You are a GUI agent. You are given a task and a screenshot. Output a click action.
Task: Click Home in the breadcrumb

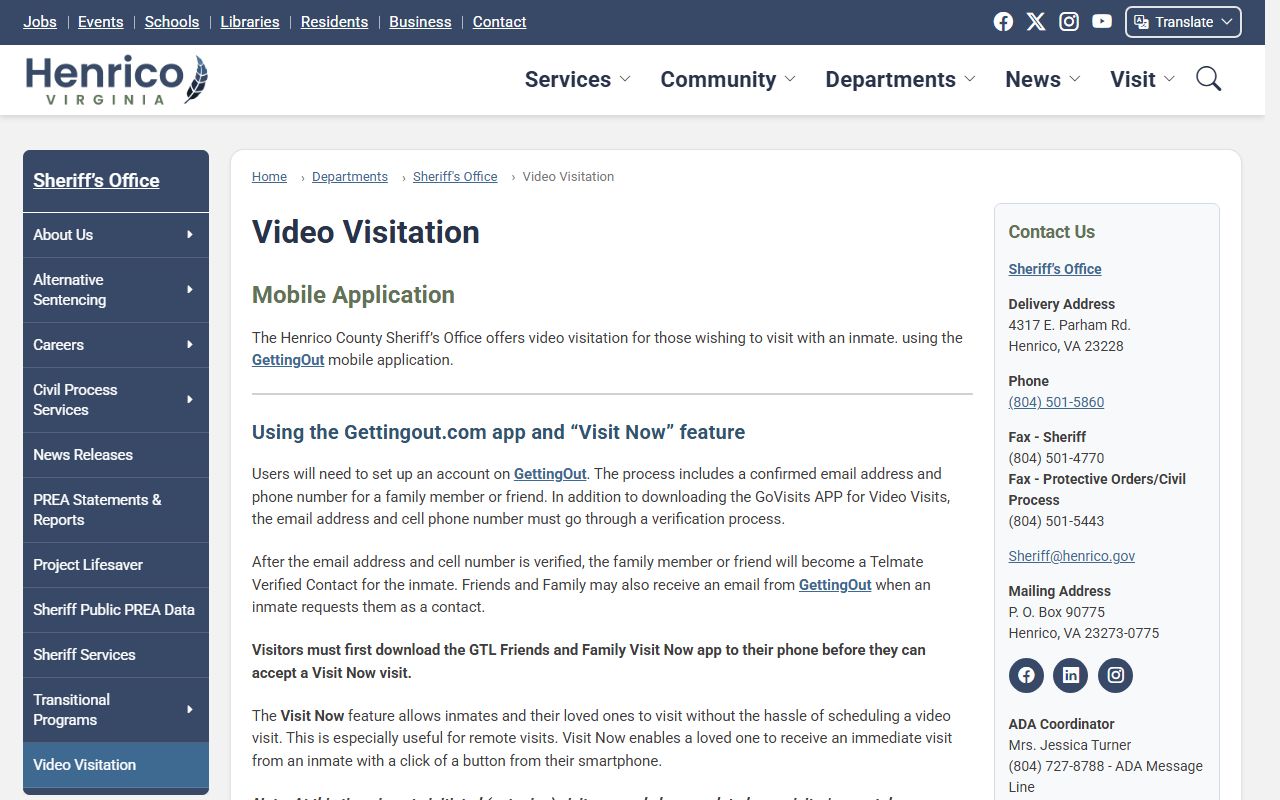pyautogui.click(x=269, y=177)
